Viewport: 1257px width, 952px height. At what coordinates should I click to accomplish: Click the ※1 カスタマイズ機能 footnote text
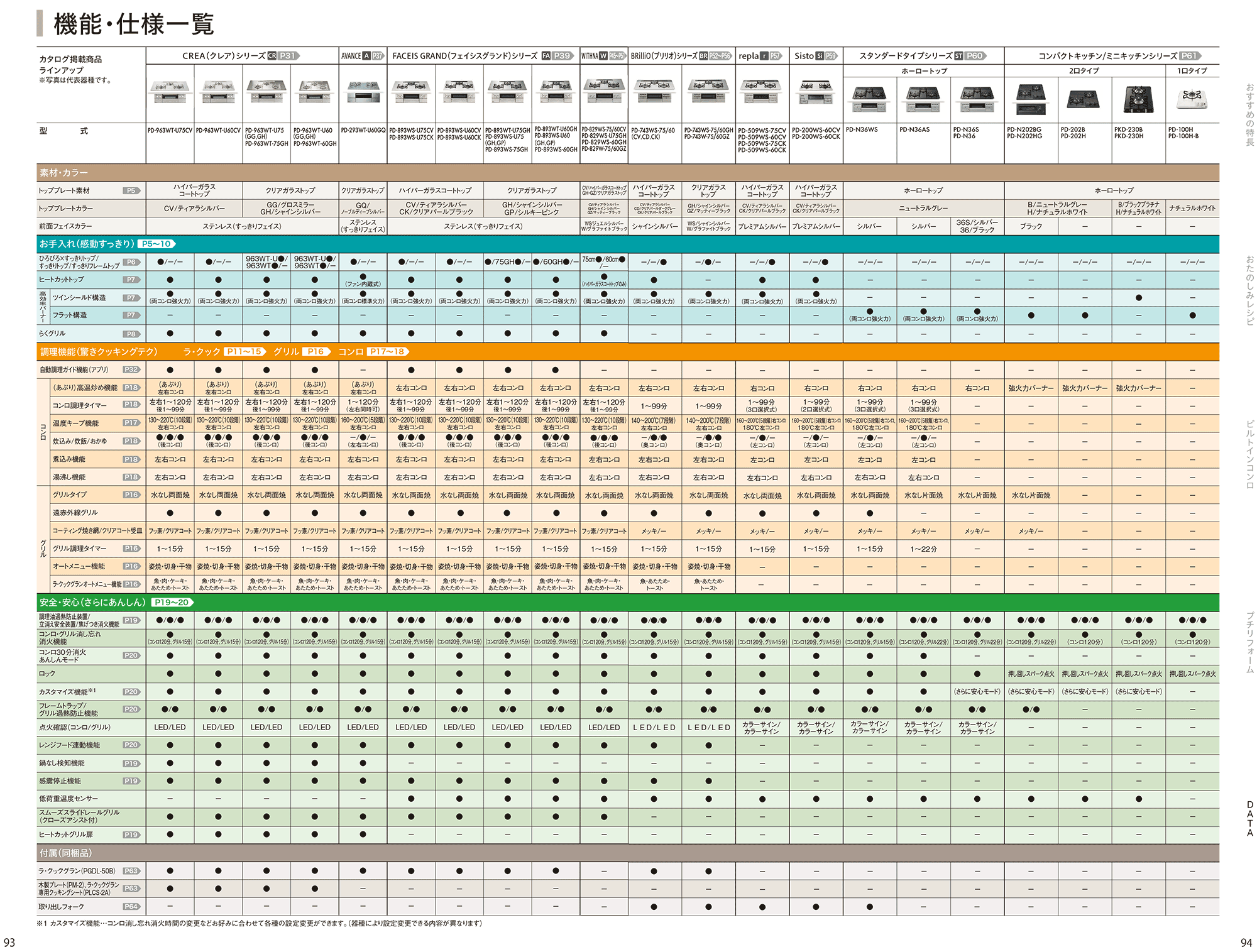(x=259, y=923)
